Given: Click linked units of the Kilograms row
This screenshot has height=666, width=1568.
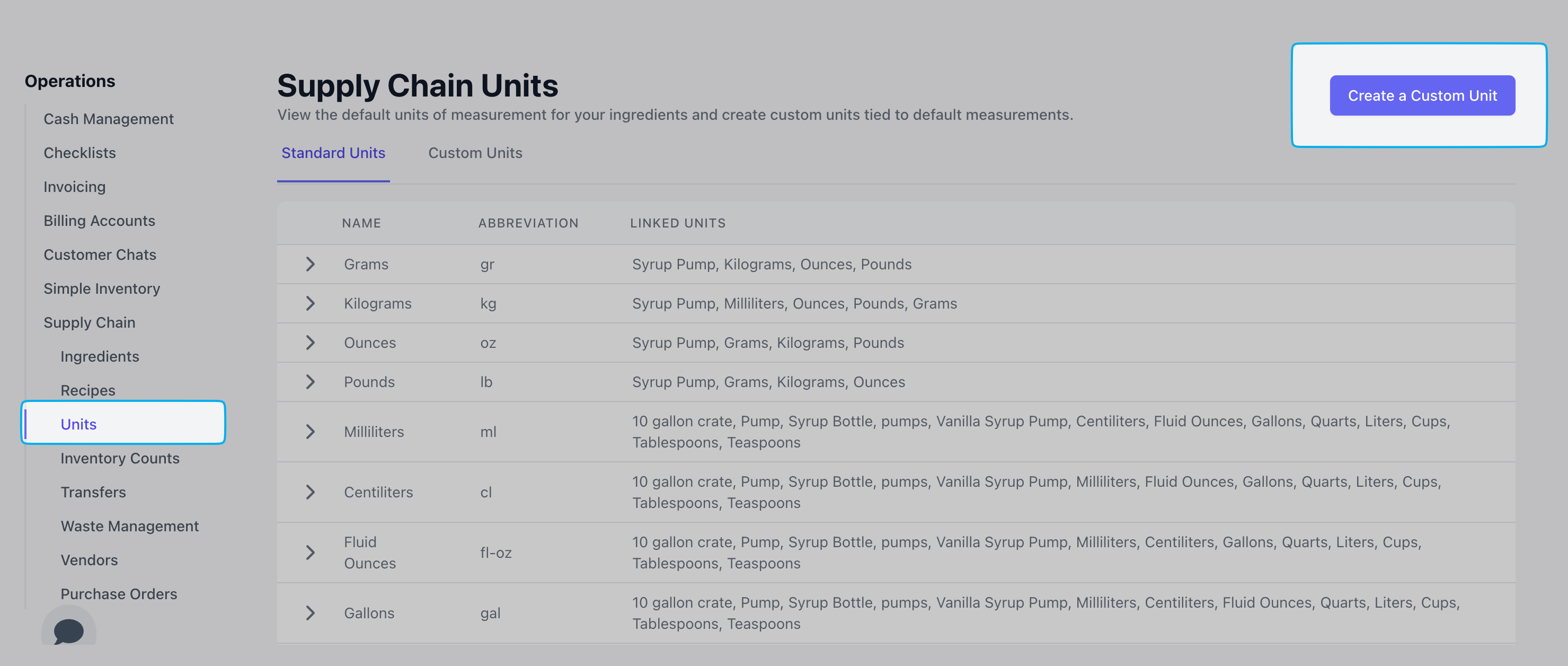Looking at the screenshot, I should [x=794, y=303].
